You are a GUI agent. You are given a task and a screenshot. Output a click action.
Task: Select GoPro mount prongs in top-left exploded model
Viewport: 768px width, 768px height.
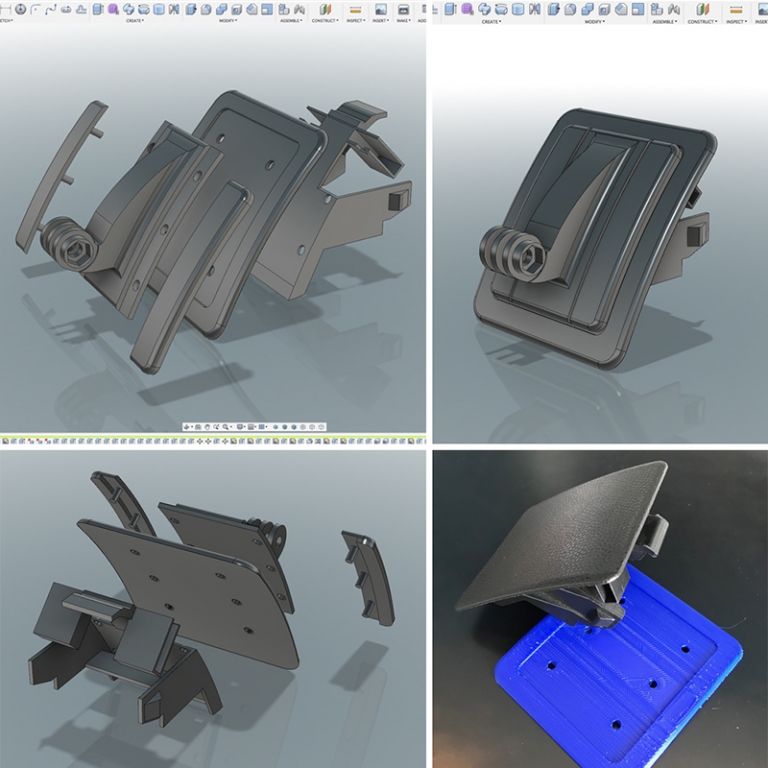[69, 243]
